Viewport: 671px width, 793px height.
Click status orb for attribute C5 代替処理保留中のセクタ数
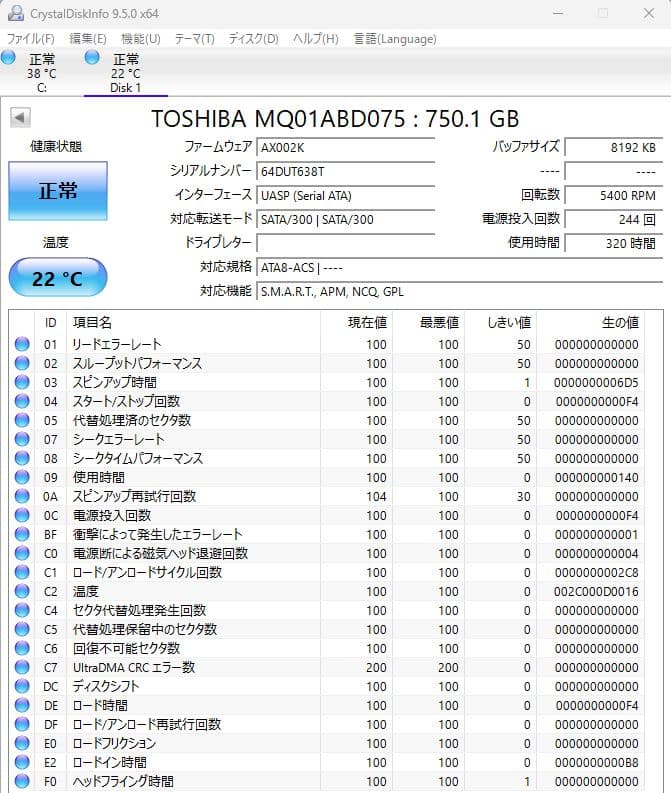coord(22,629)
